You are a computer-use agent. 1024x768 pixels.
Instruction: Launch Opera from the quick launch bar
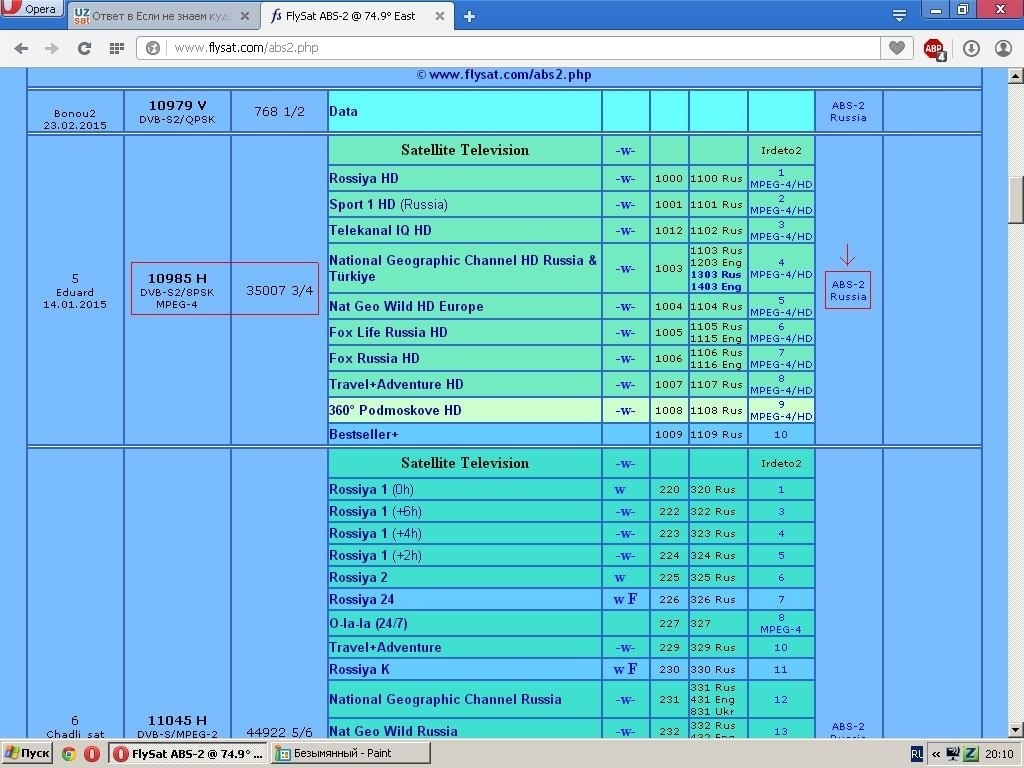click(x=92, y=754)
